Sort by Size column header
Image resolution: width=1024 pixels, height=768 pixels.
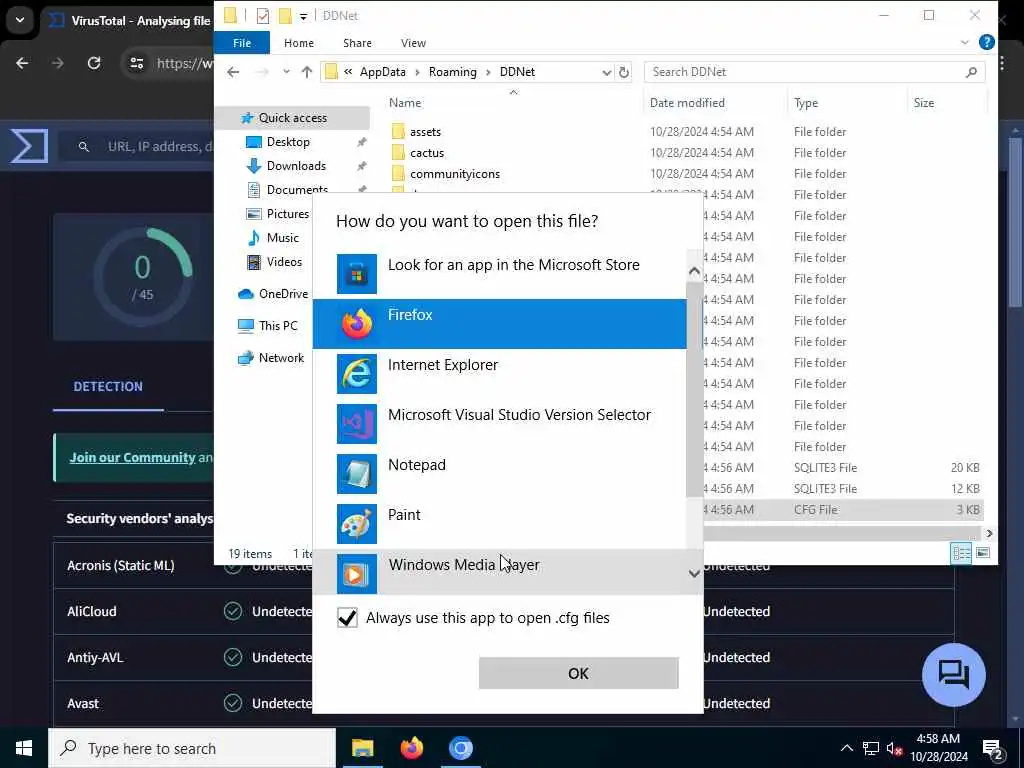point(923,103)
